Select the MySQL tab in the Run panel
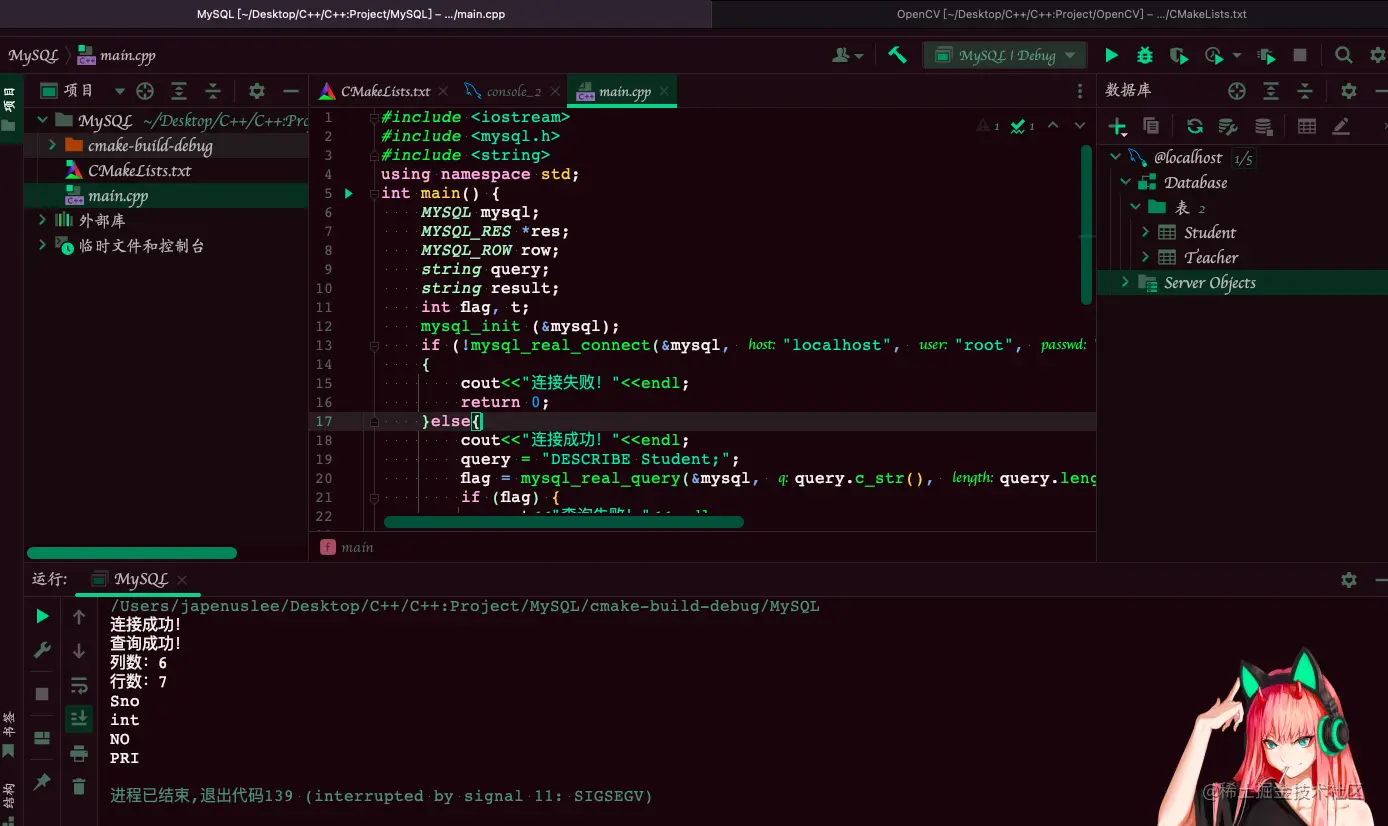The height and width of the screenshot is (826, 1388). (141, 579)
